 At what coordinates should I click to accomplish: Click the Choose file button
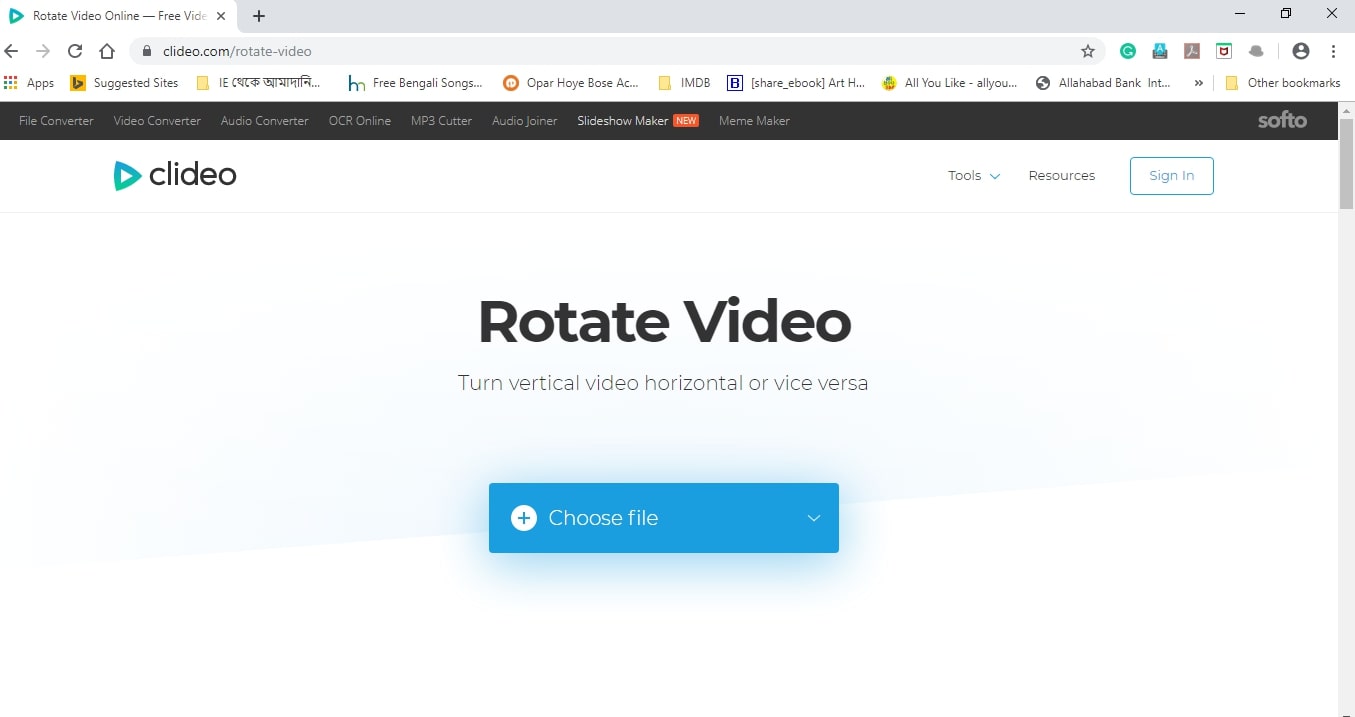[x=664, y=518]
